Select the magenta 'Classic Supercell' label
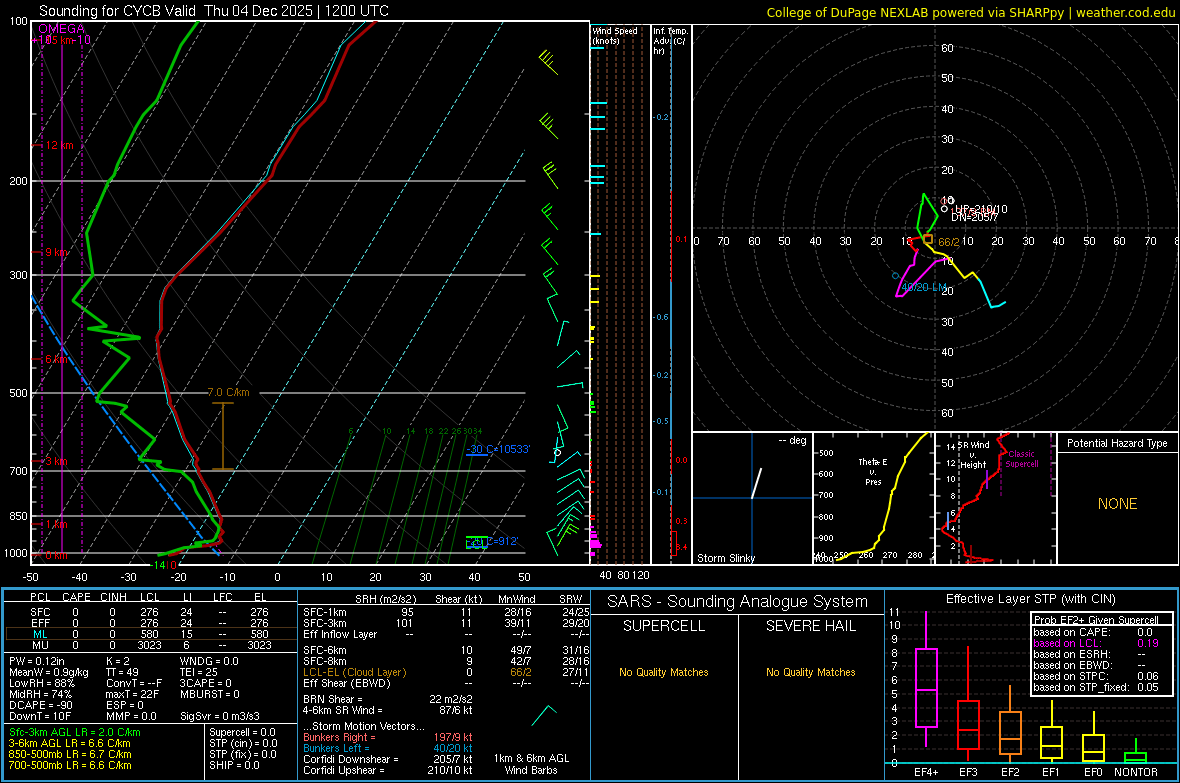The image size is (1180, 783). click(1021, 459)
